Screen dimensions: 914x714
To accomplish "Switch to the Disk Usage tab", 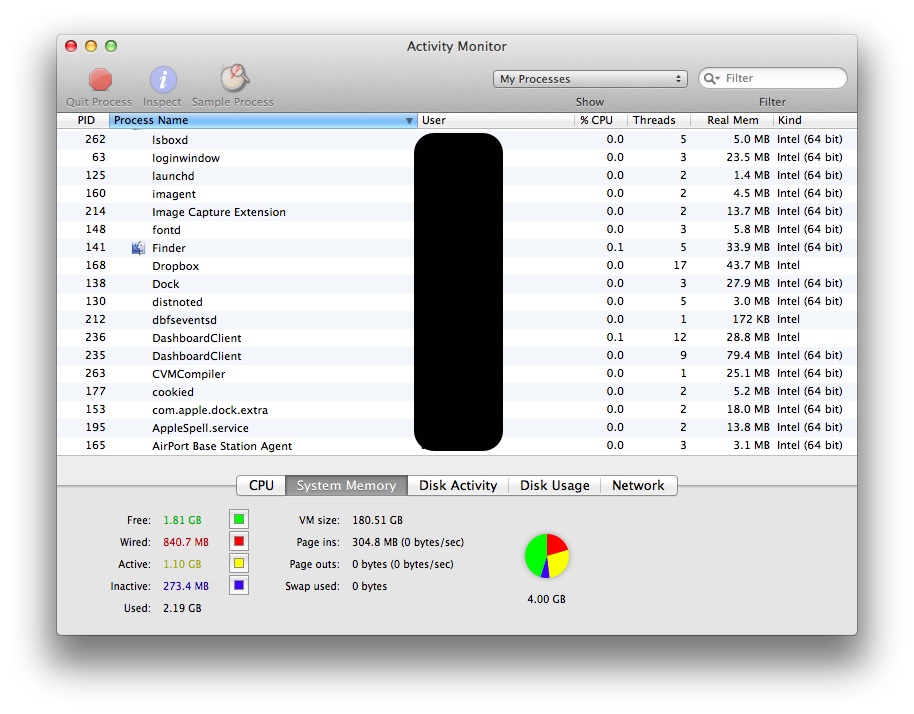I will pos(554,486).
